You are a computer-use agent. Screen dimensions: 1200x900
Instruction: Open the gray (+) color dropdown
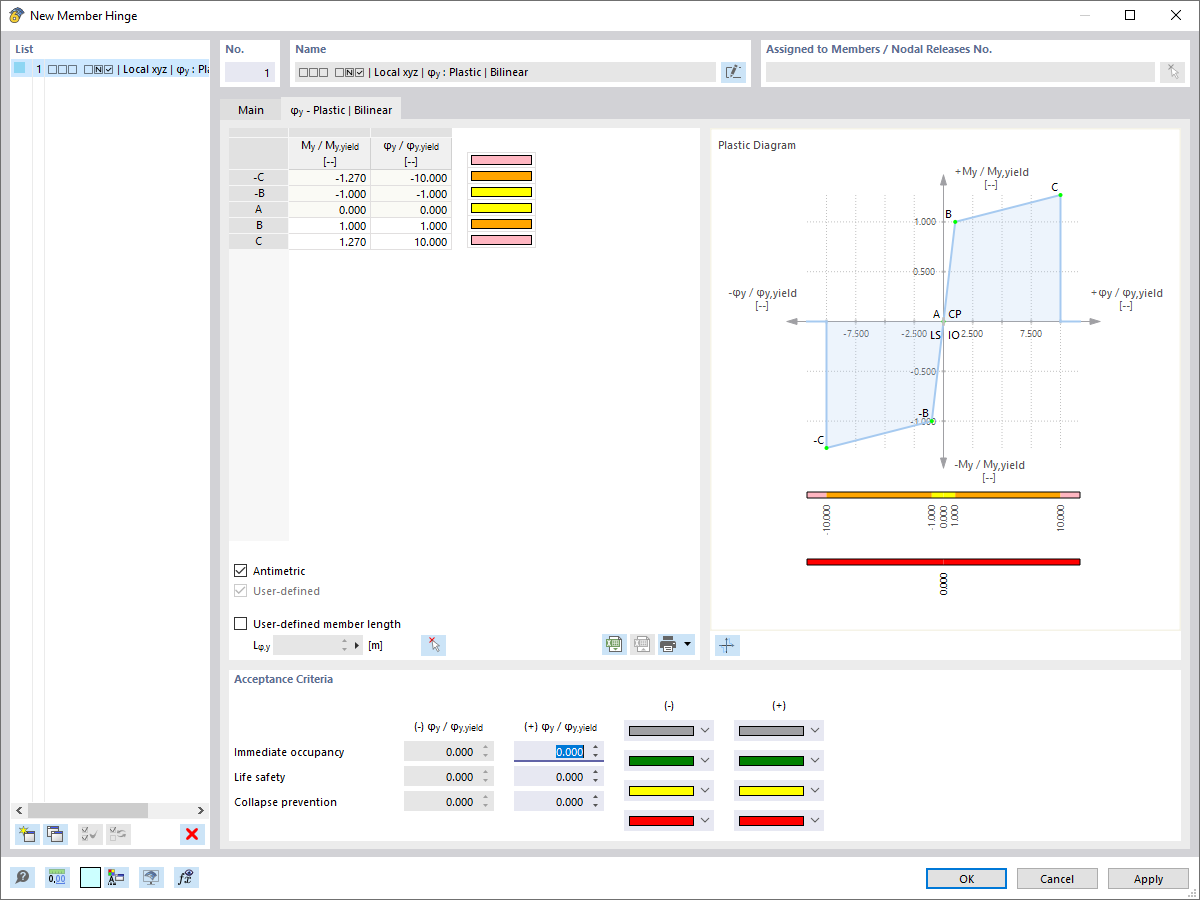point(815,731)
